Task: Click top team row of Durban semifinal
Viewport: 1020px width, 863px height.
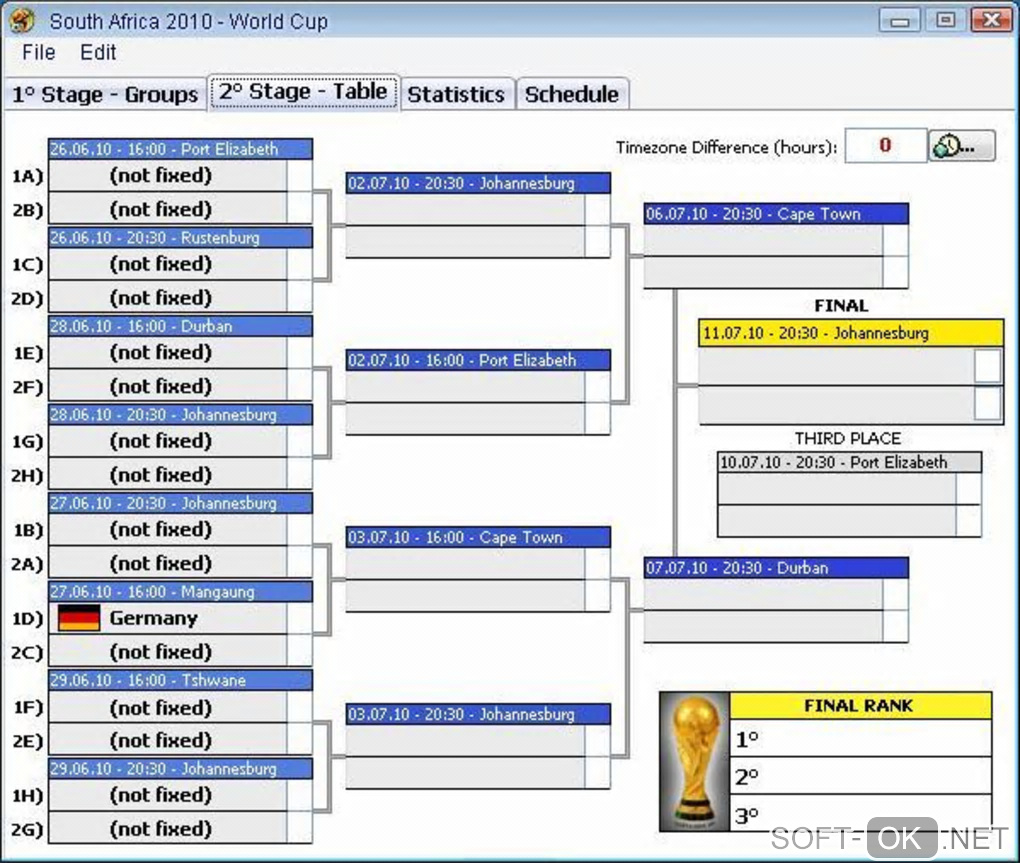Action: [764, 594]
